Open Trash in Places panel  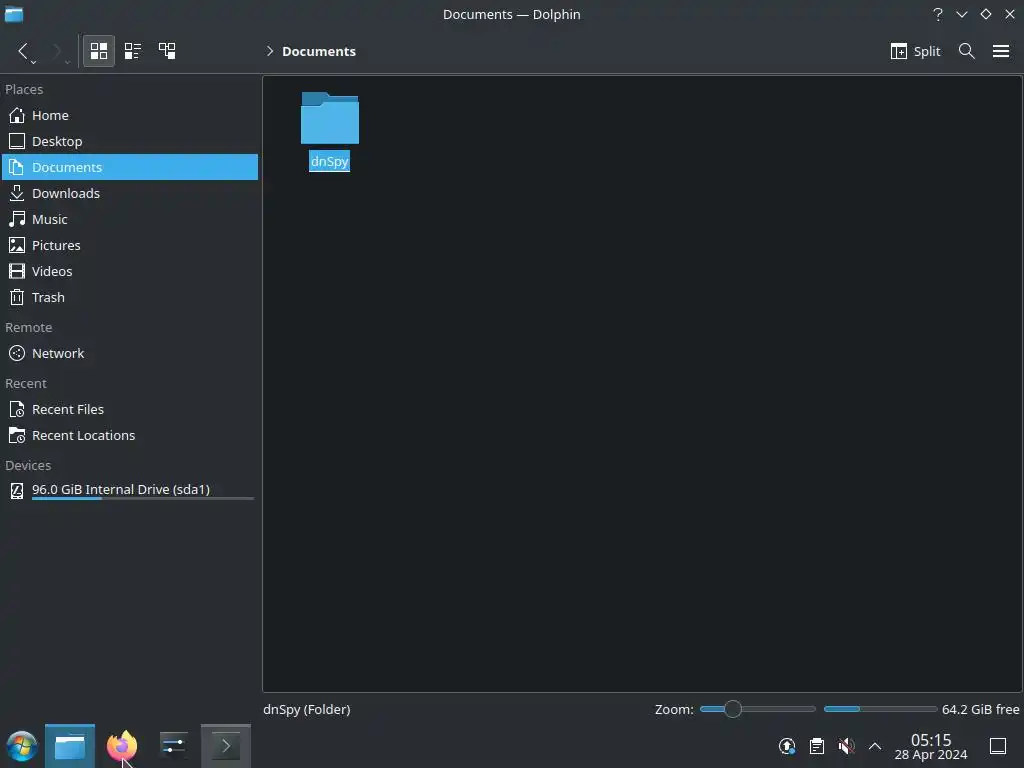pos(129,297)
